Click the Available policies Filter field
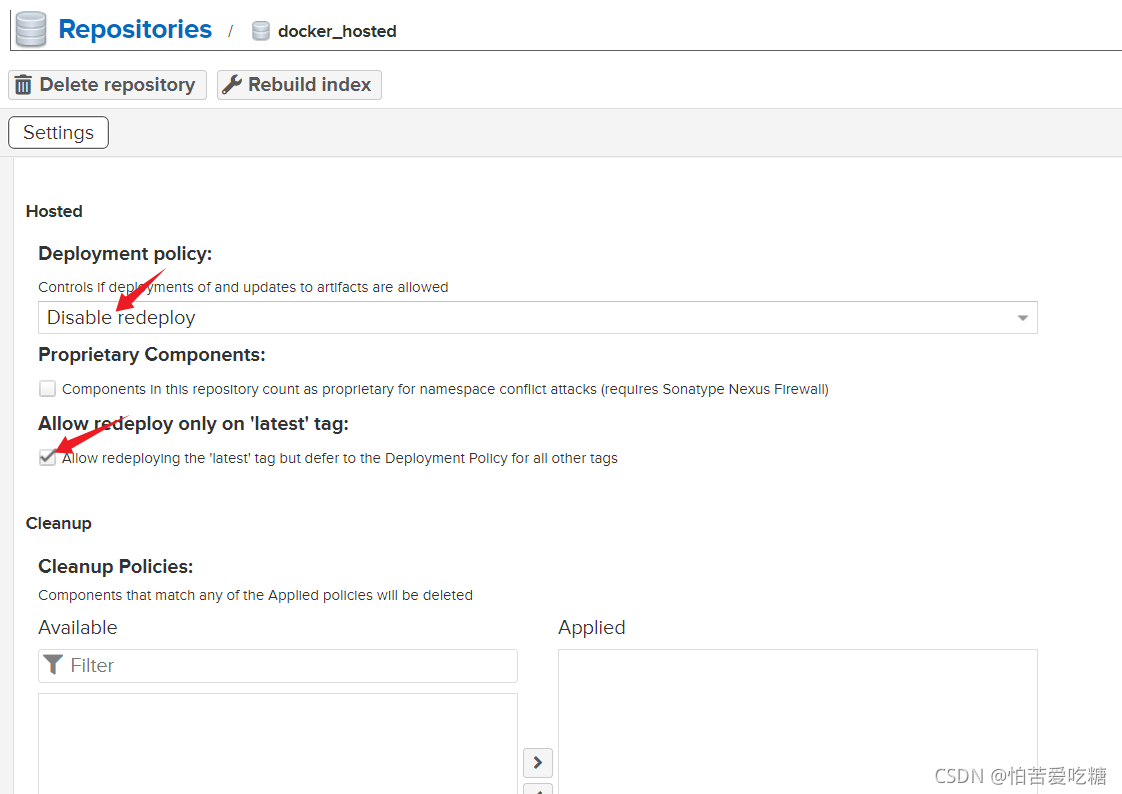Screen dimensions: 1122x794 (278, 666)
